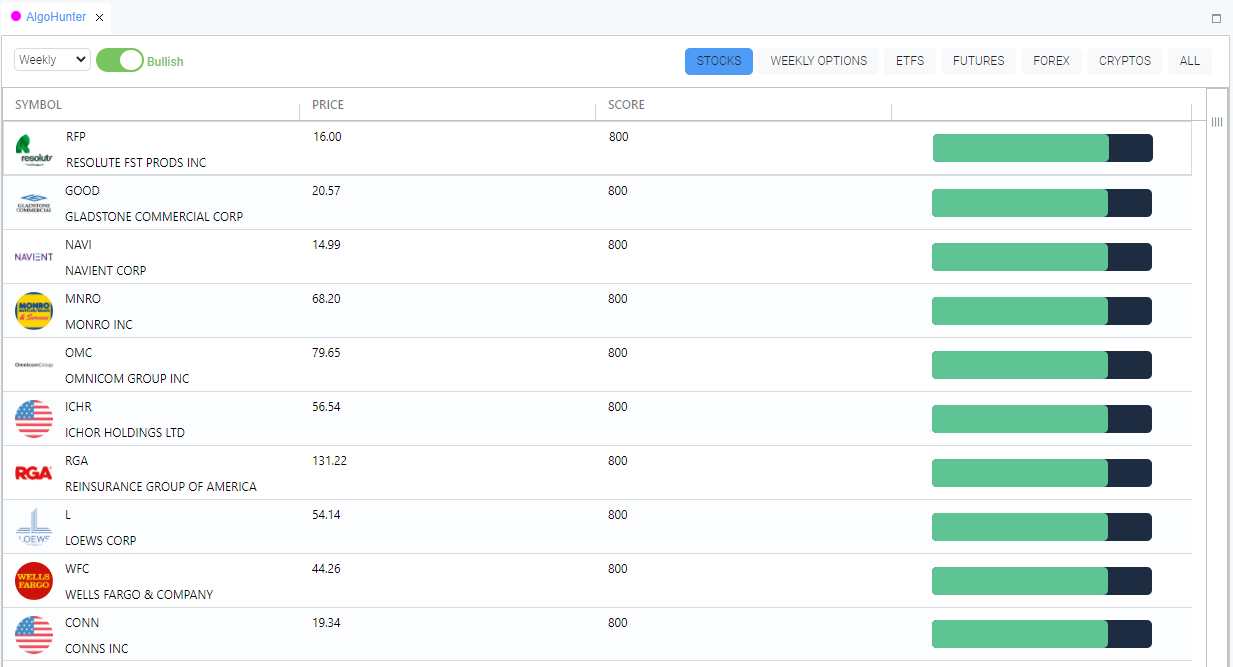
Task: Click the flag icon beside CONN
Action: point(34,635)
